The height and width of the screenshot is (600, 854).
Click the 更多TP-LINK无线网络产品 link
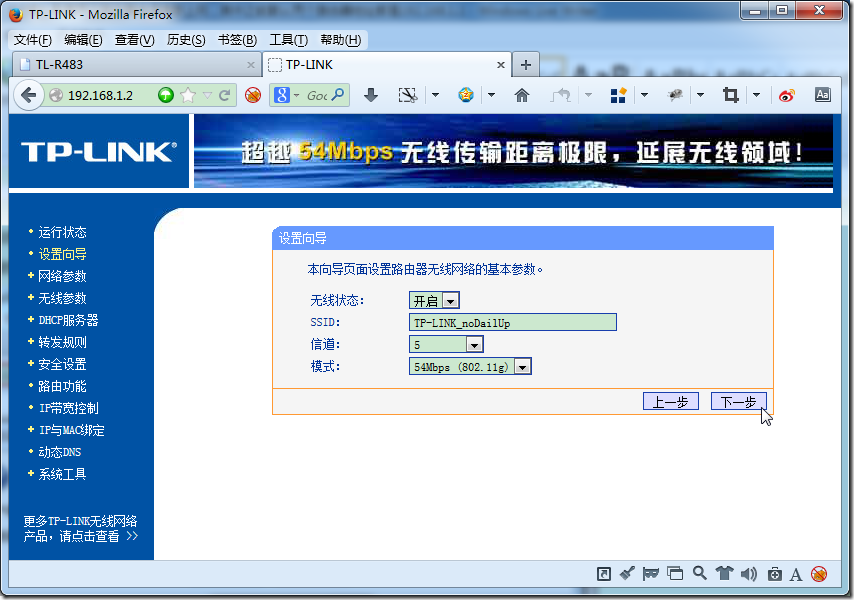coord(81,529)
